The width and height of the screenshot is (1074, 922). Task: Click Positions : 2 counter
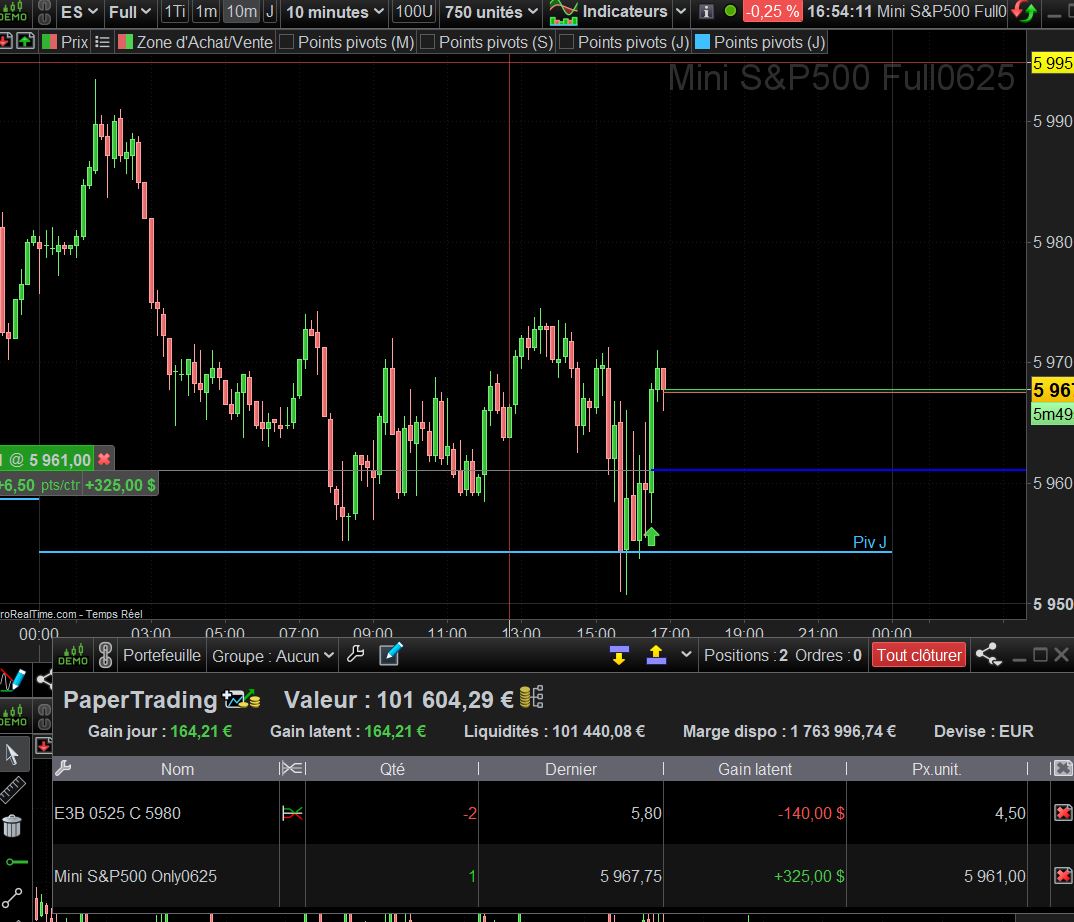pyautogui.click(x=745, y=655)
